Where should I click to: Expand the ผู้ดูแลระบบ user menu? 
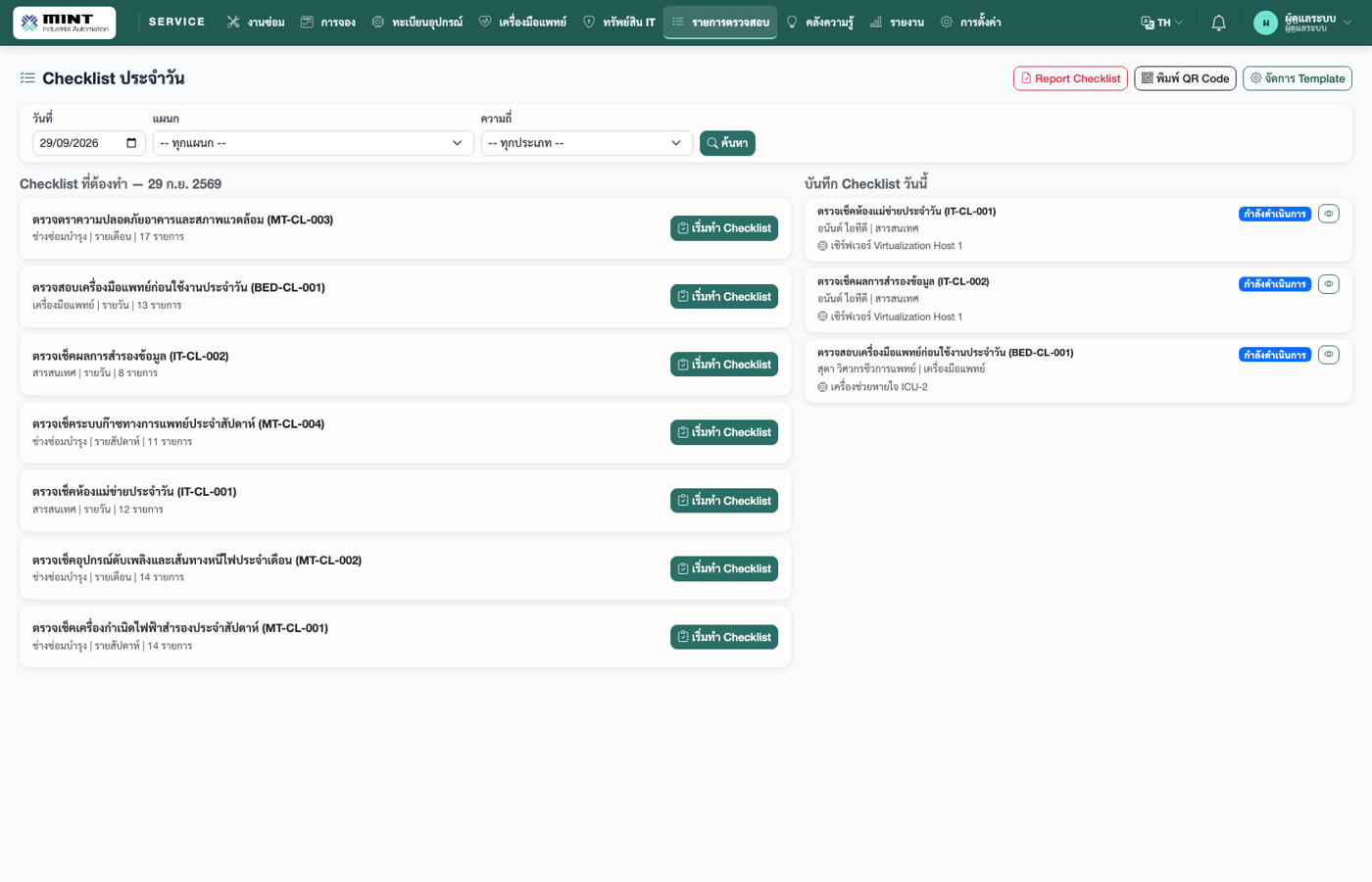(1303, 23)
